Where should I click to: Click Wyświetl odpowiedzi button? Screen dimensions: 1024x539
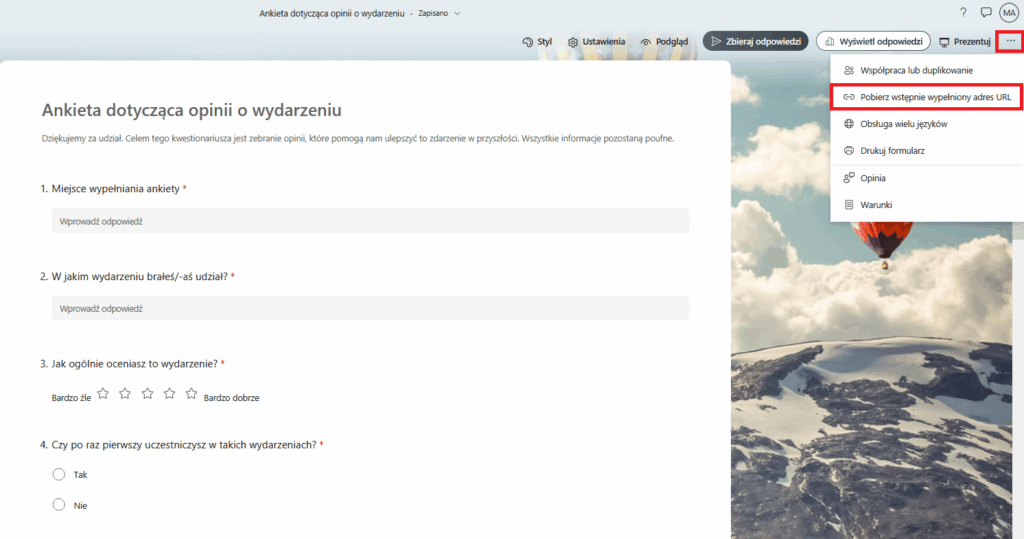[x=873, y=41]
